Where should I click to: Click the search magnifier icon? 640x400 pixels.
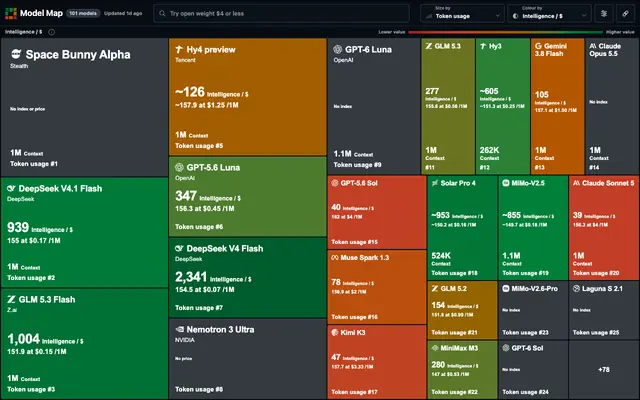pos(162,13)
